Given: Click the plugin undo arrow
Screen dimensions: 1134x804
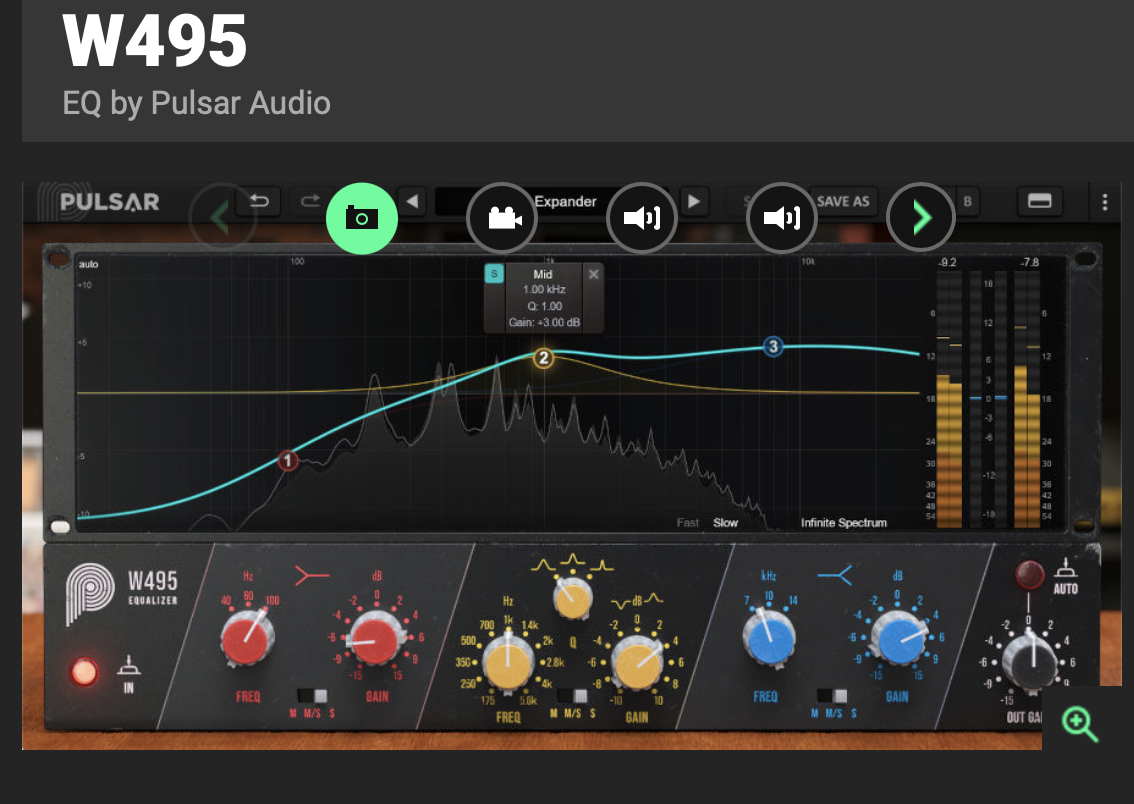Looking at the screenshot, I should (259, 201).
